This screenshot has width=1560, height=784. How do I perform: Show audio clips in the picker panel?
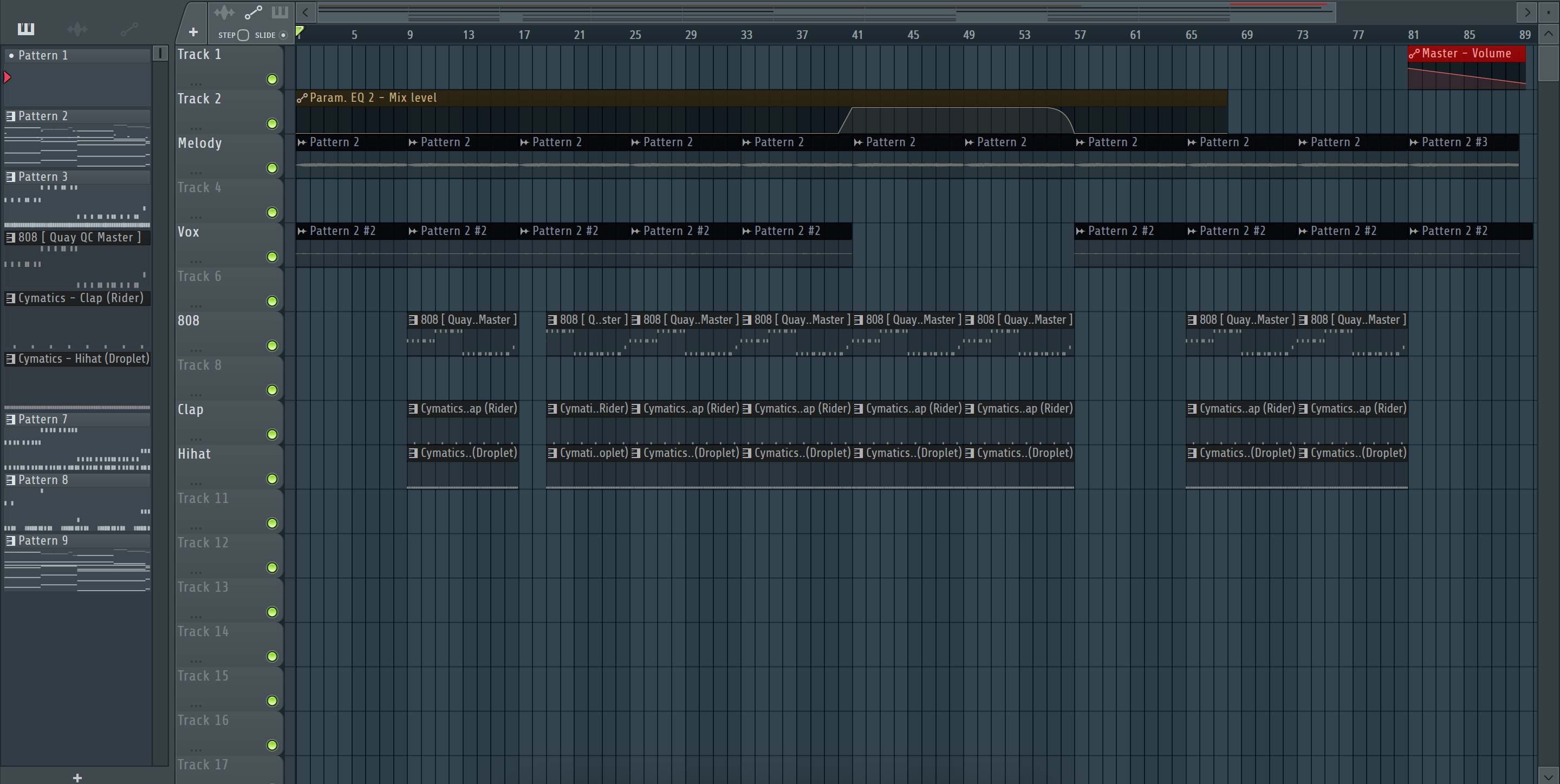[x=77, y=29]
